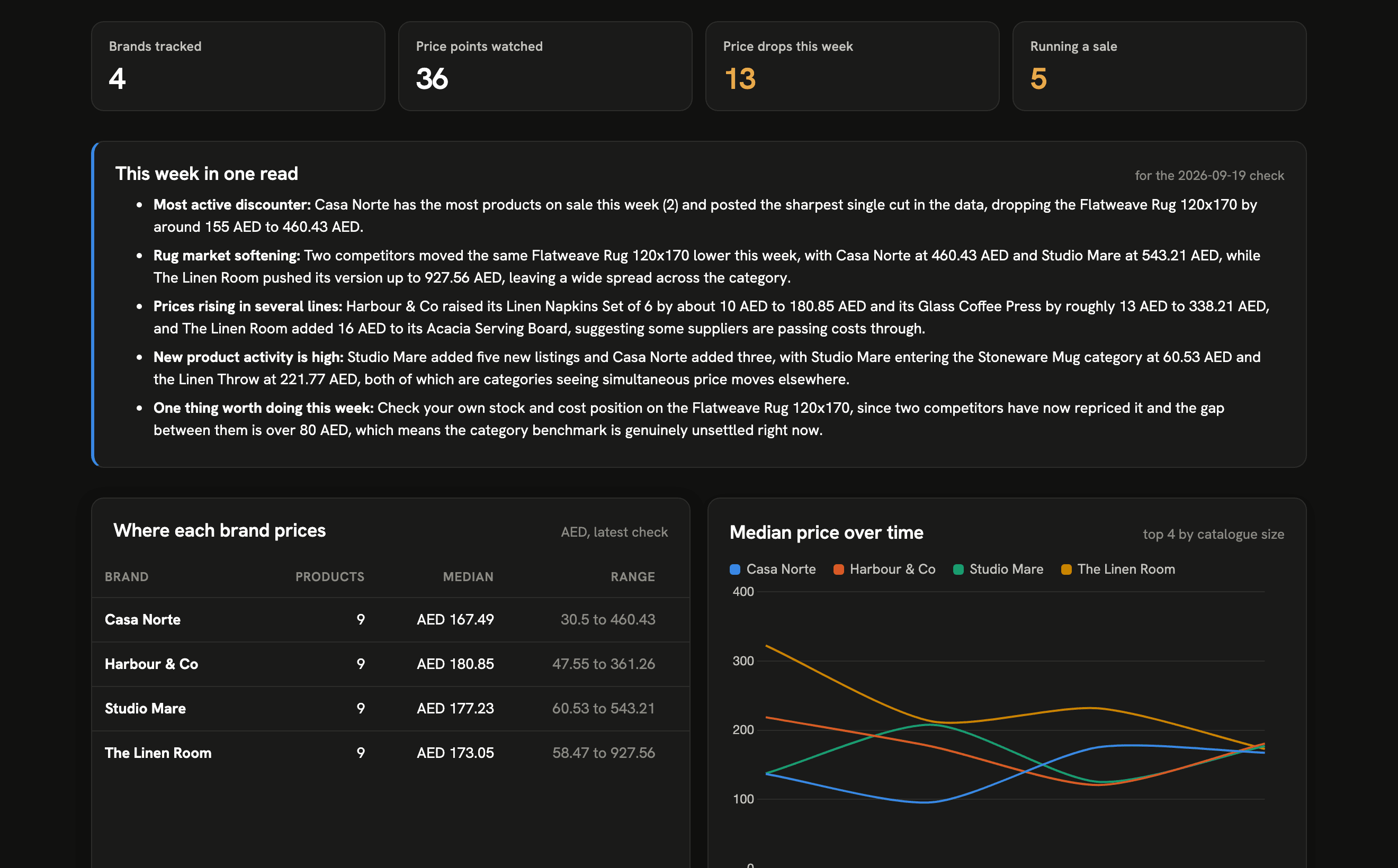Click the 200 y-axis label on chart
The image size is (1398, 868).
(743, 730)
